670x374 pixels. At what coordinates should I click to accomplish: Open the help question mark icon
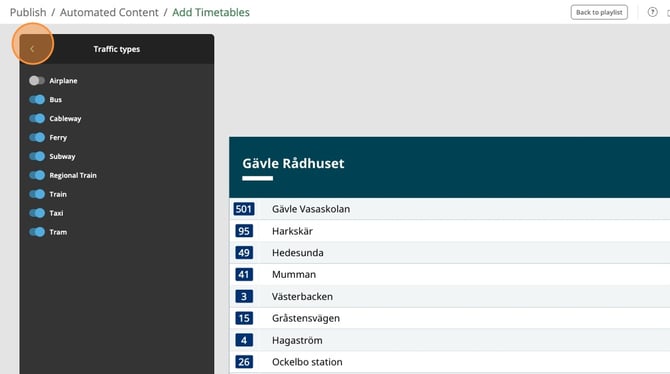pyautogui.click(x=652, y=12)
